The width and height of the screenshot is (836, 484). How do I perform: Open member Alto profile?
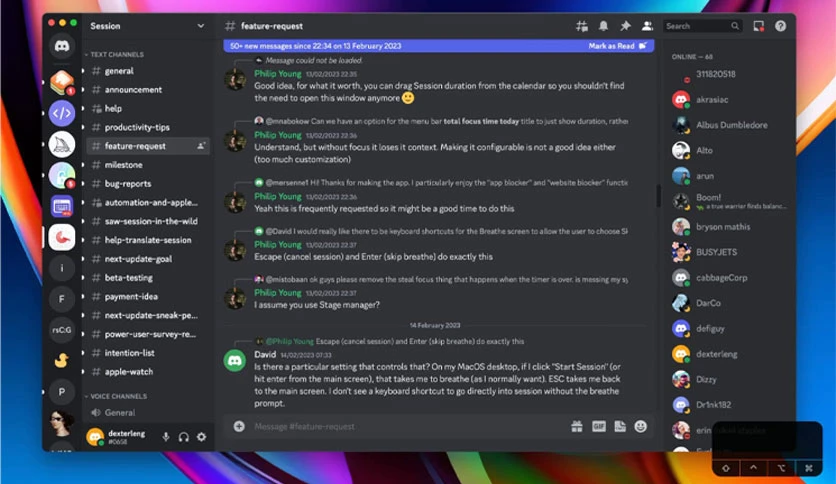(729, 150)
